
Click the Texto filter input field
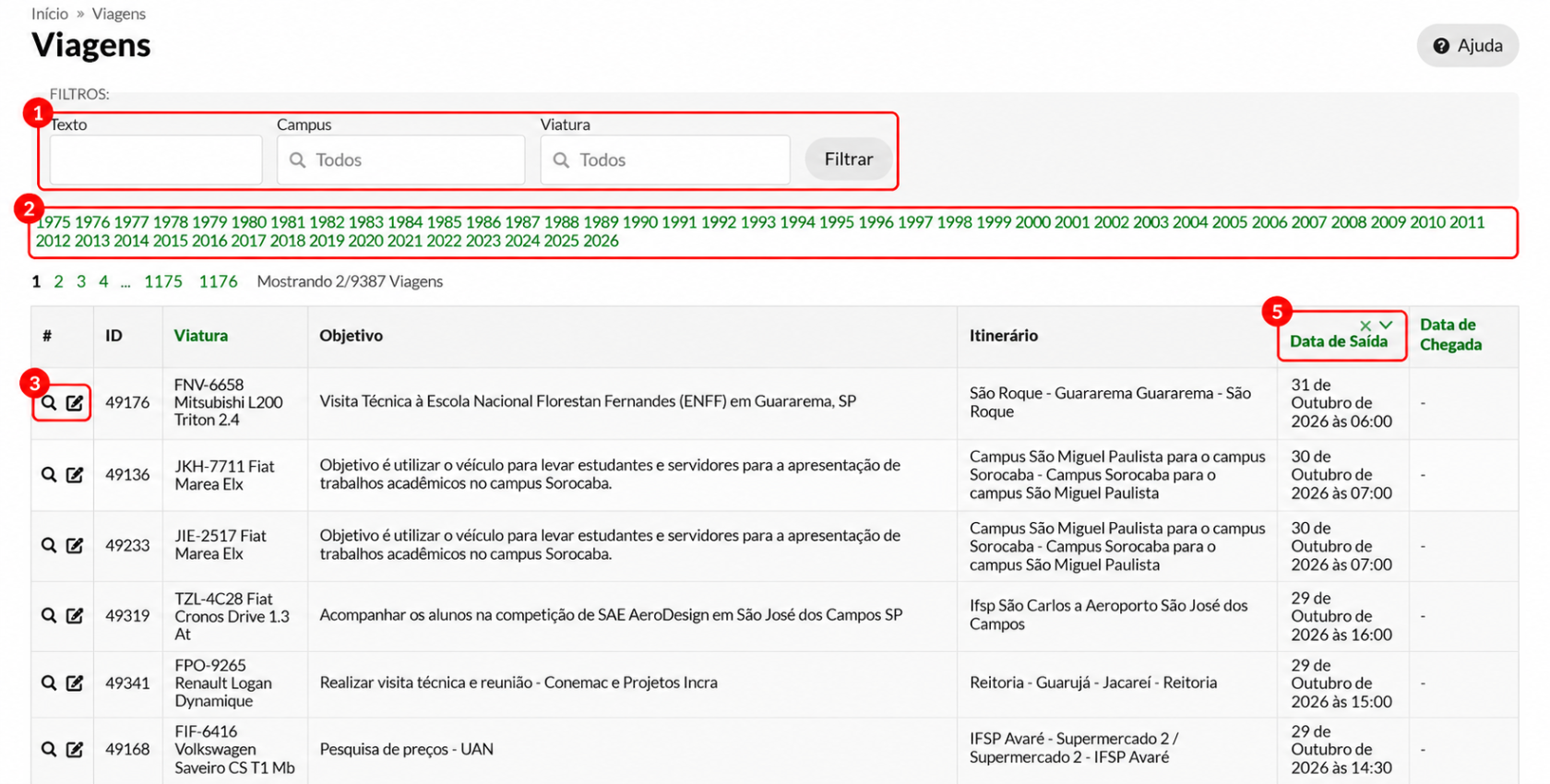tap(156, 160)
